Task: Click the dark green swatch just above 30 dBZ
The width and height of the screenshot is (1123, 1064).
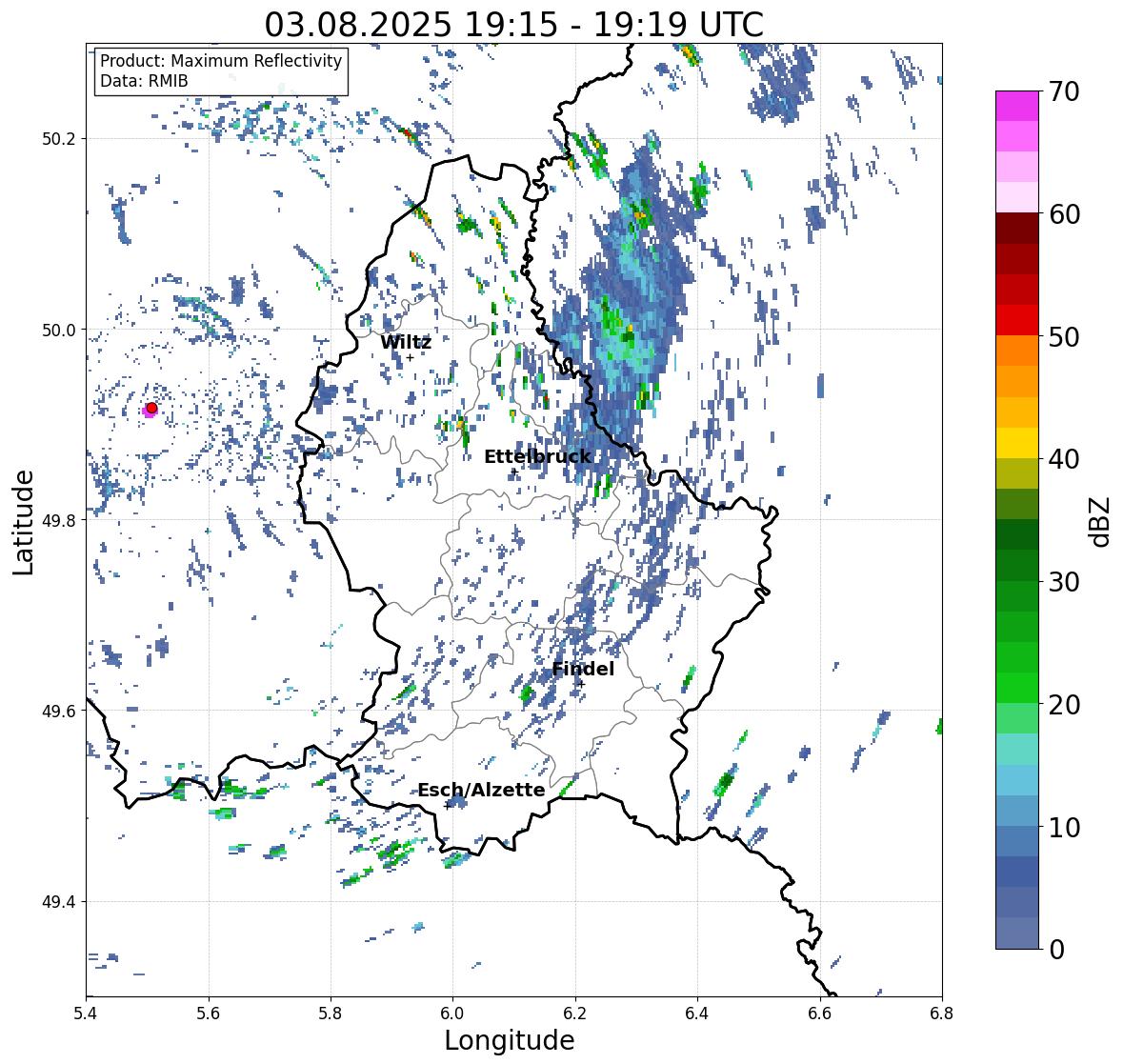Action: coord(1017,566)
